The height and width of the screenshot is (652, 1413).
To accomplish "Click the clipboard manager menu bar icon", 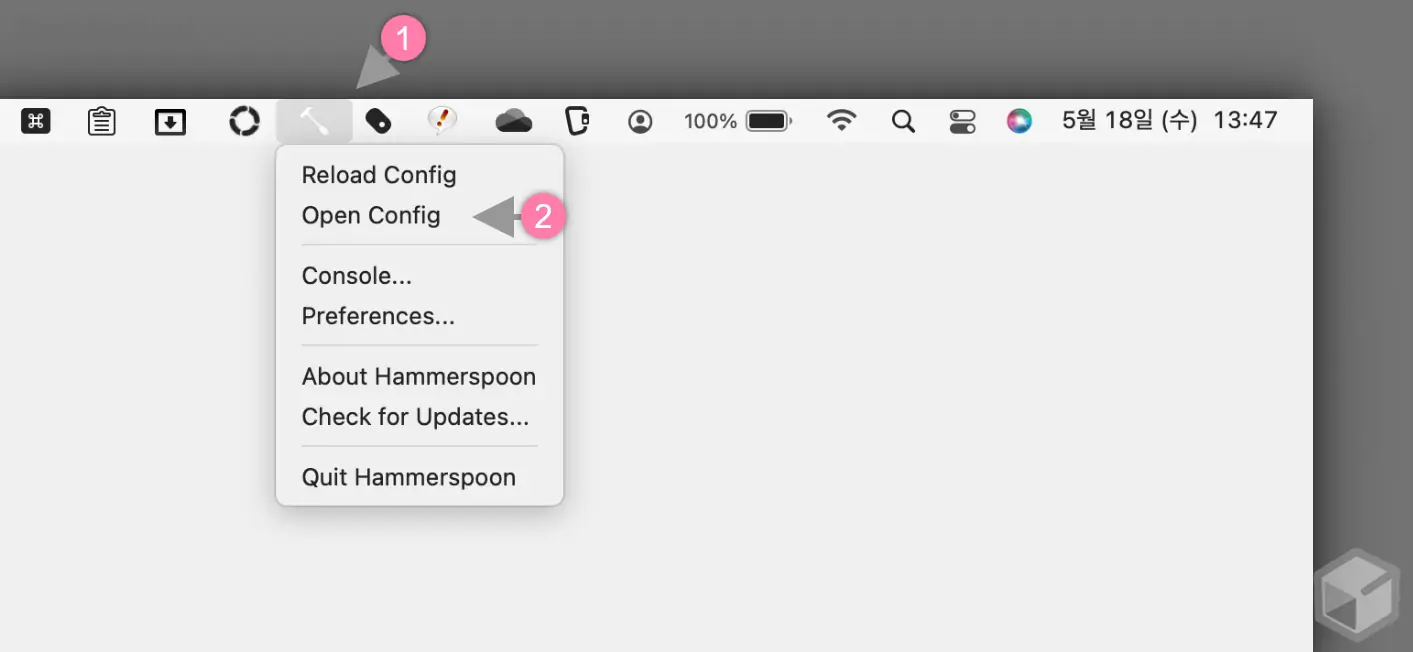I will [101, 120].
